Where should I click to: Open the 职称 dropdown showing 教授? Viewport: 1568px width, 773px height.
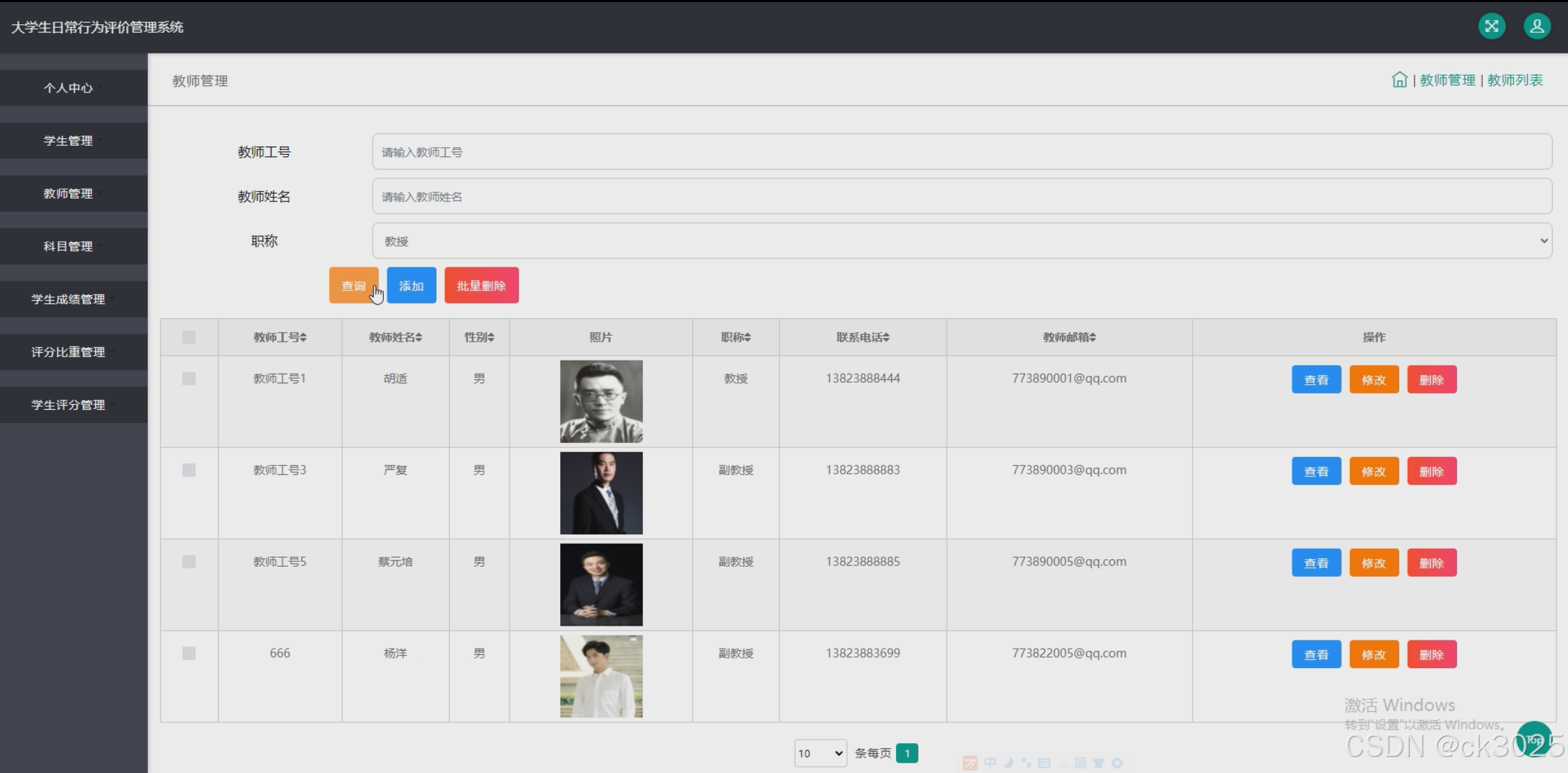pos(961,241)
